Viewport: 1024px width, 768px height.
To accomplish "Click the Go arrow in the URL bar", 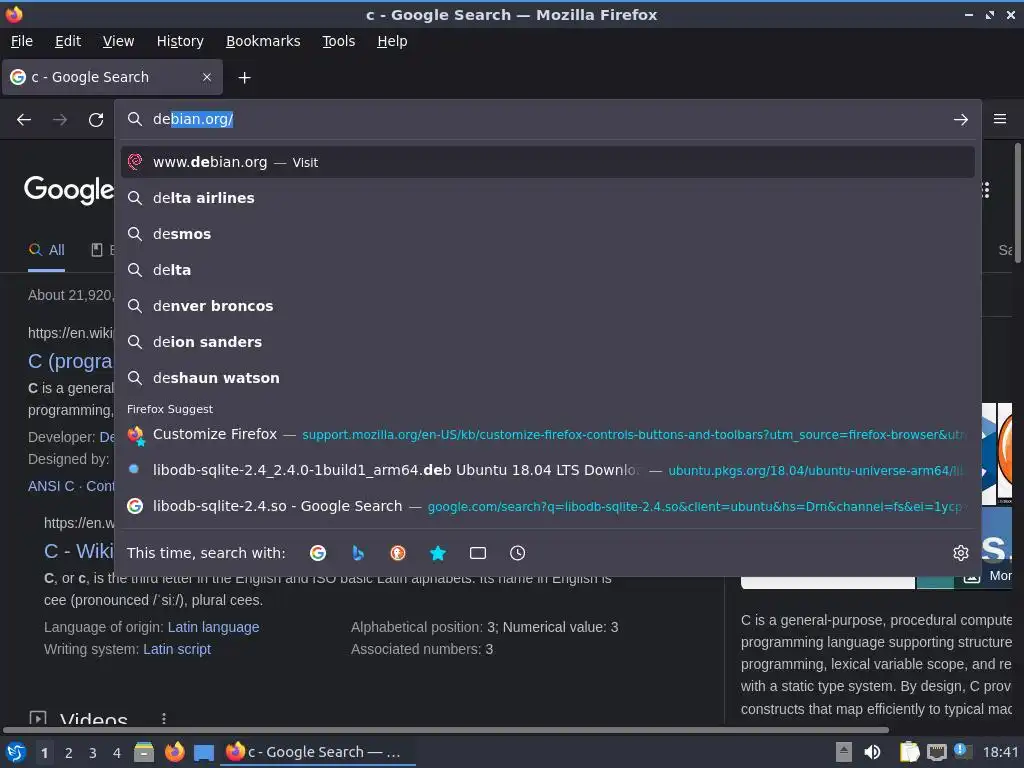I will click(960, 120).
